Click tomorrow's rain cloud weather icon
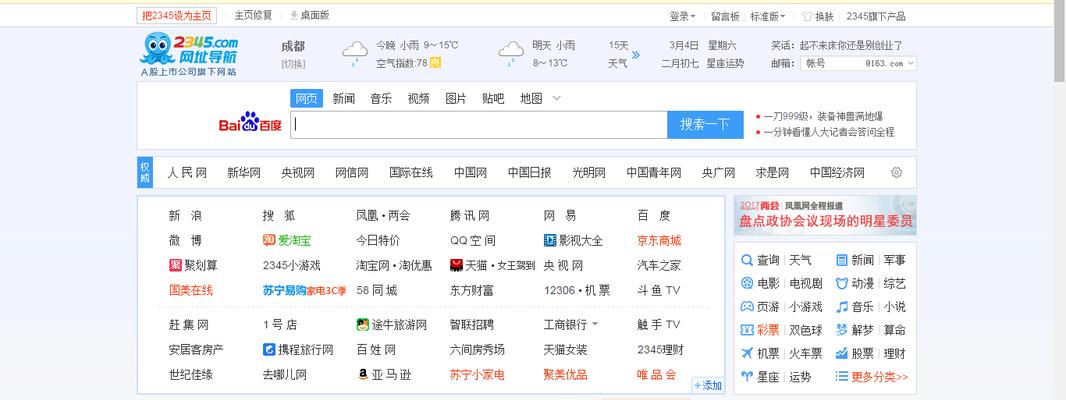The height and width of the screenshot is (400, 1066). (511, 54)
